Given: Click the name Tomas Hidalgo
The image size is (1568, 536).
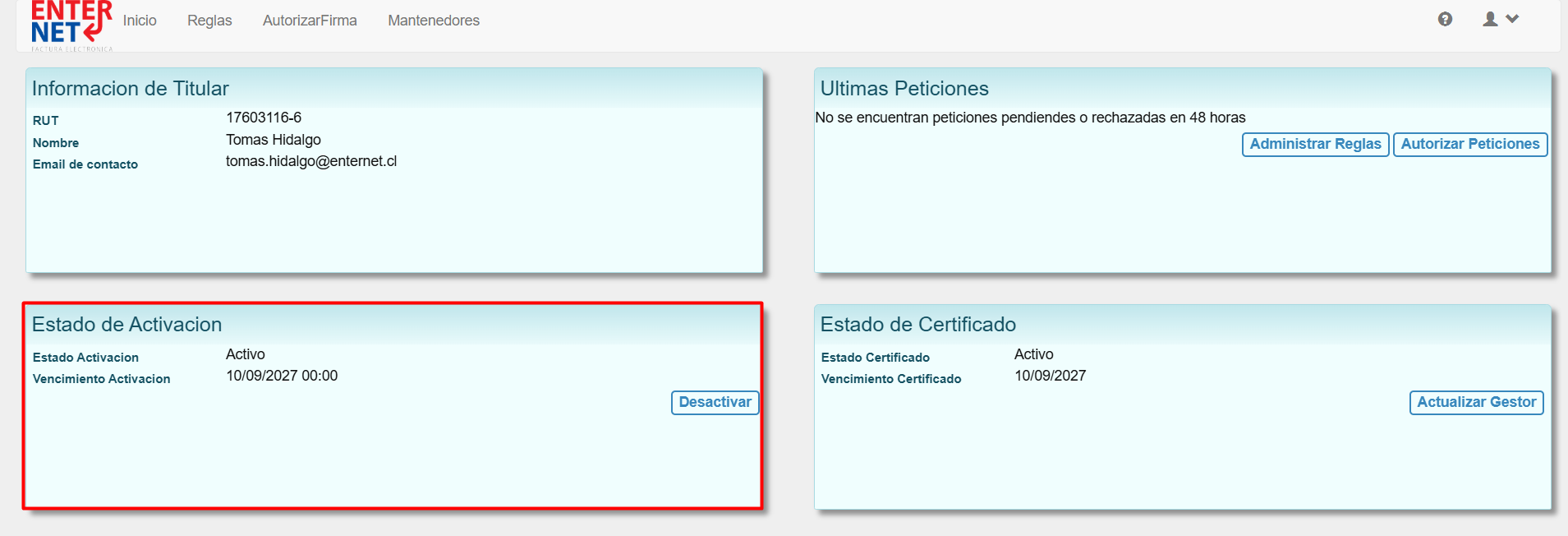Looking at the screenshot, I should (x=274, y=140).
